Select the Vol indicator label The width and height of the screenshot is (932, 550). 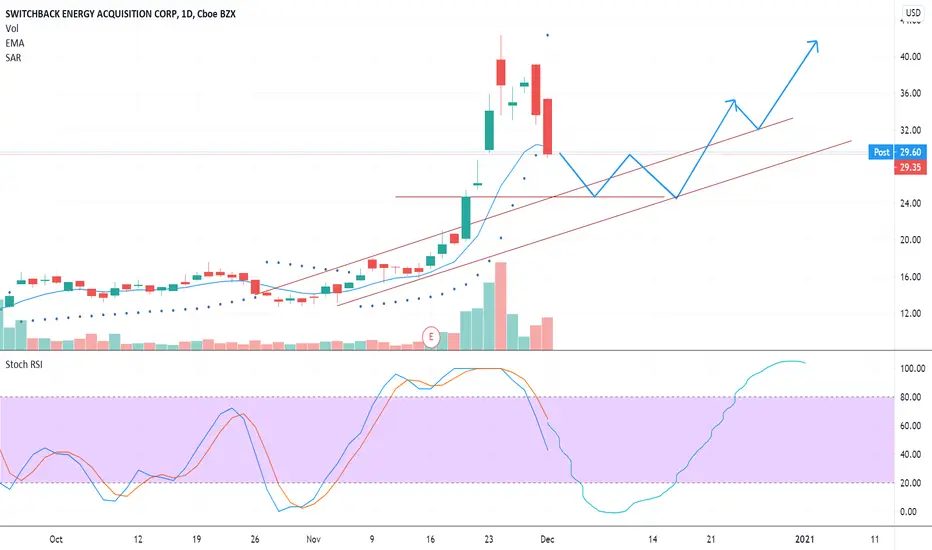[12, 29]
